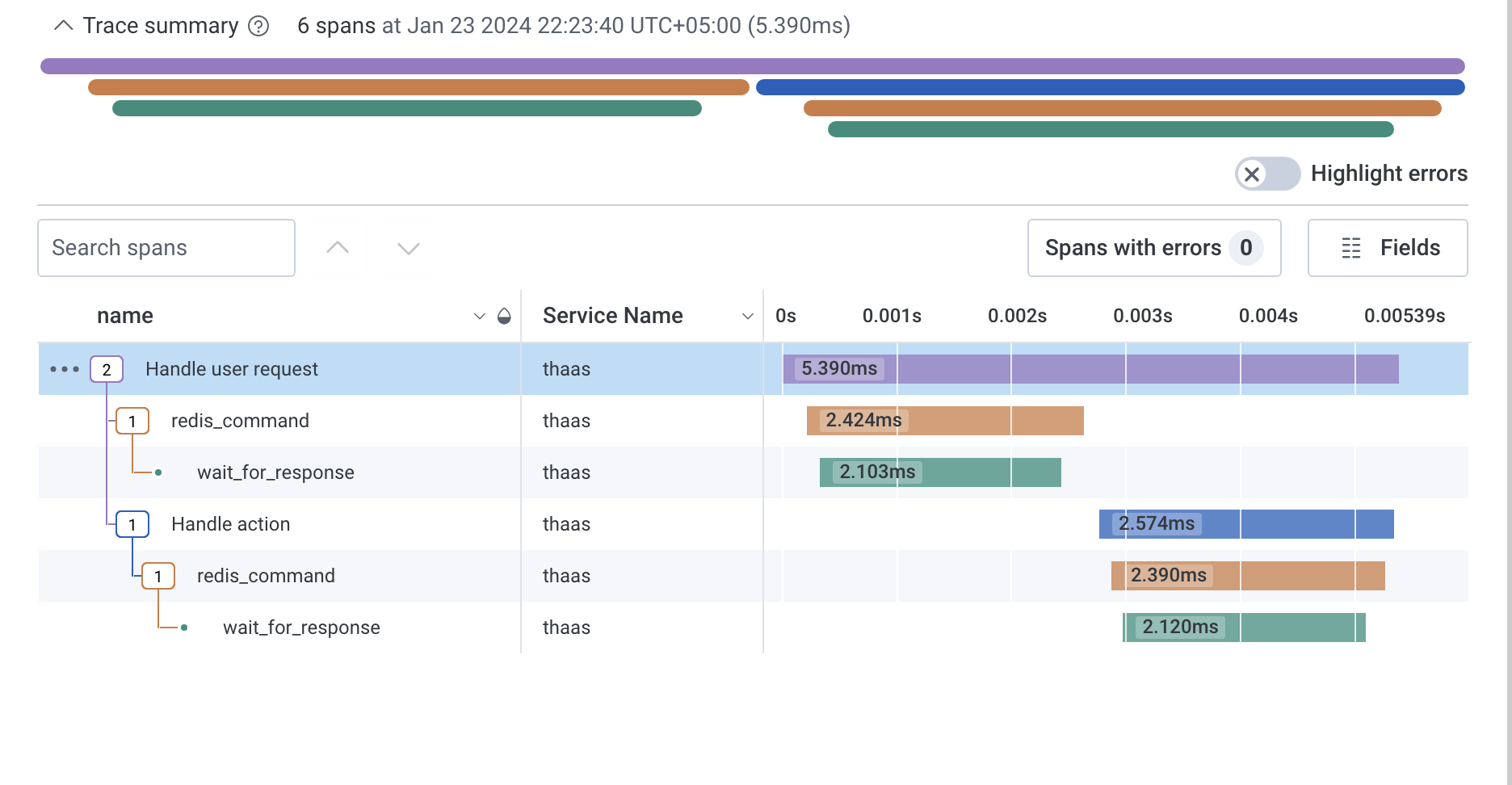Open the name column dropdown
Viewport: 1512px width, 785px height.
[x=478, y=316]
